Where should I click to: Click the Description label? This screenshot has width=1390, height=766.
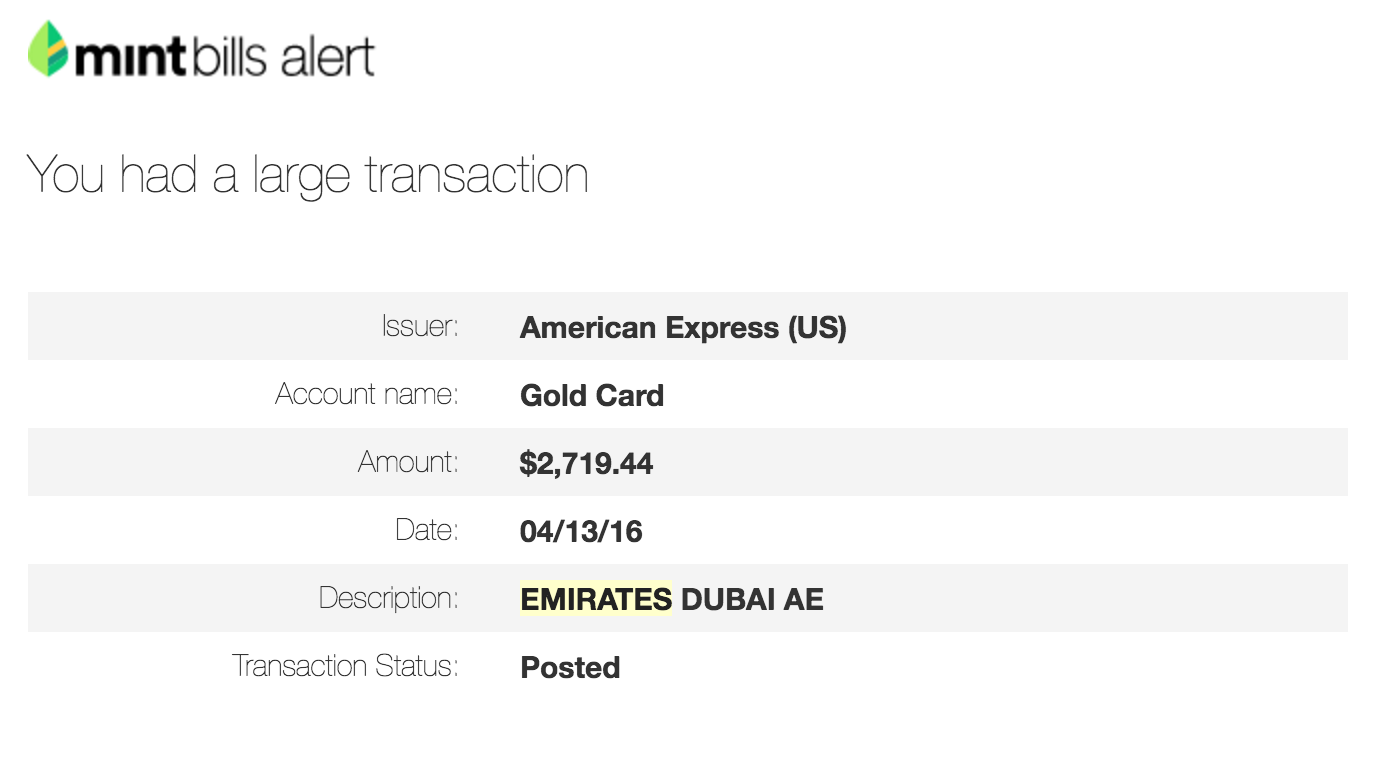[x=389, y=598]
